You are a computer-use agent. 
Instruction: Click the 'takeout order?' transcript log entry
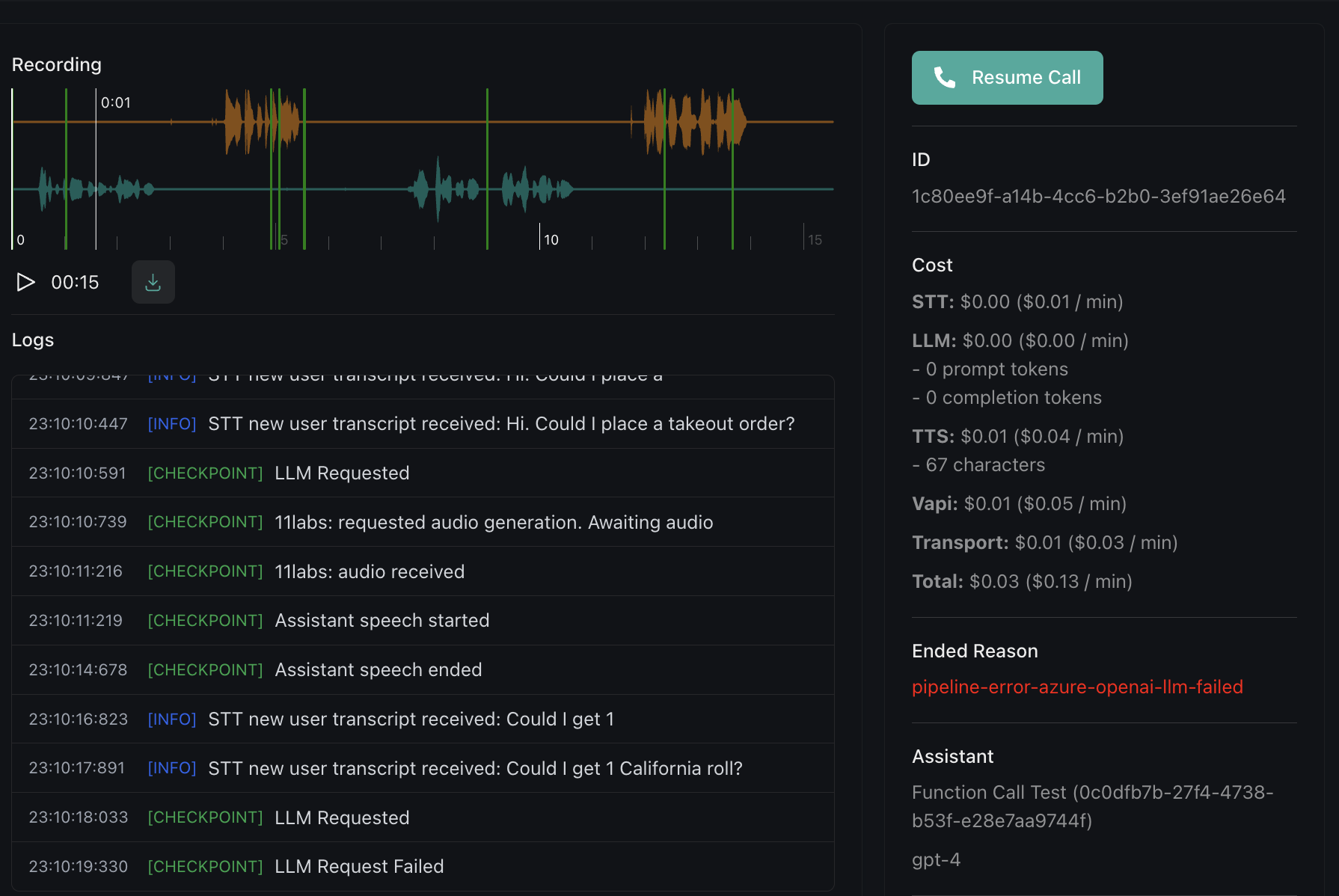pyautogui.click(x=501, y=423)
